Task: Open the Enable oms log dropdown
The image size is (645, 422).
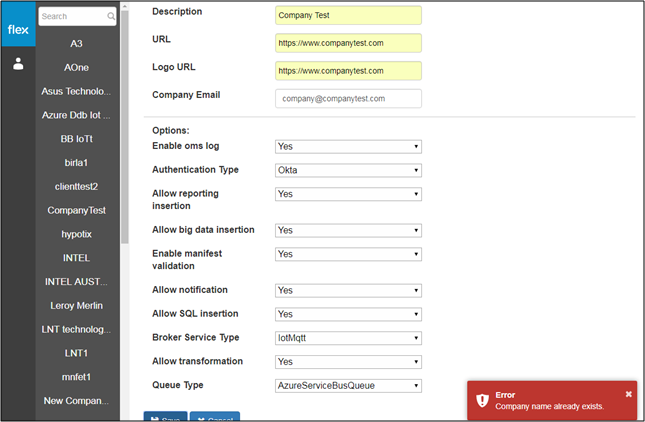Action: (x=348, y=146)
